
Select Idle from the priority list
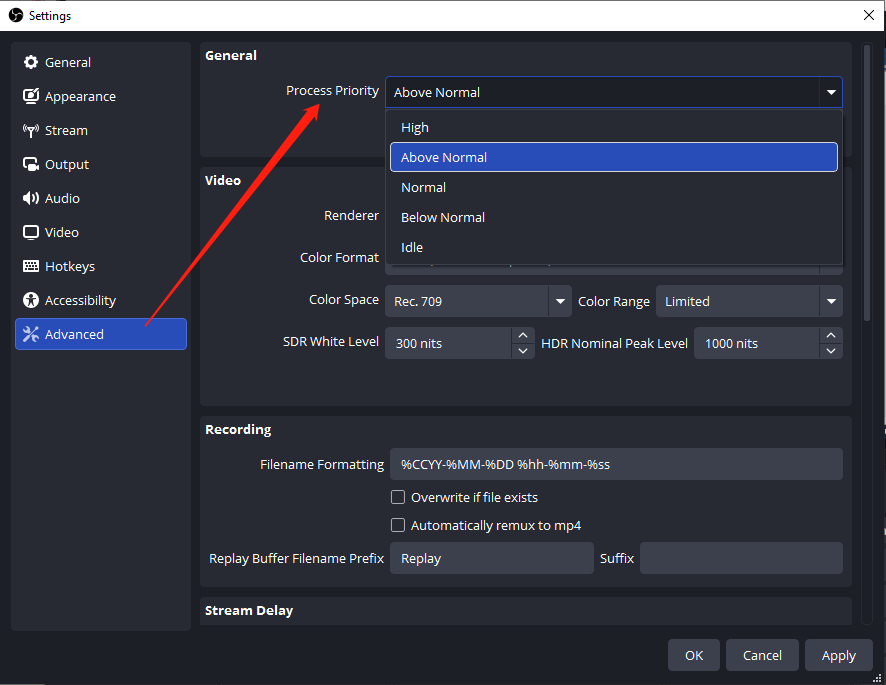point(411,247)
